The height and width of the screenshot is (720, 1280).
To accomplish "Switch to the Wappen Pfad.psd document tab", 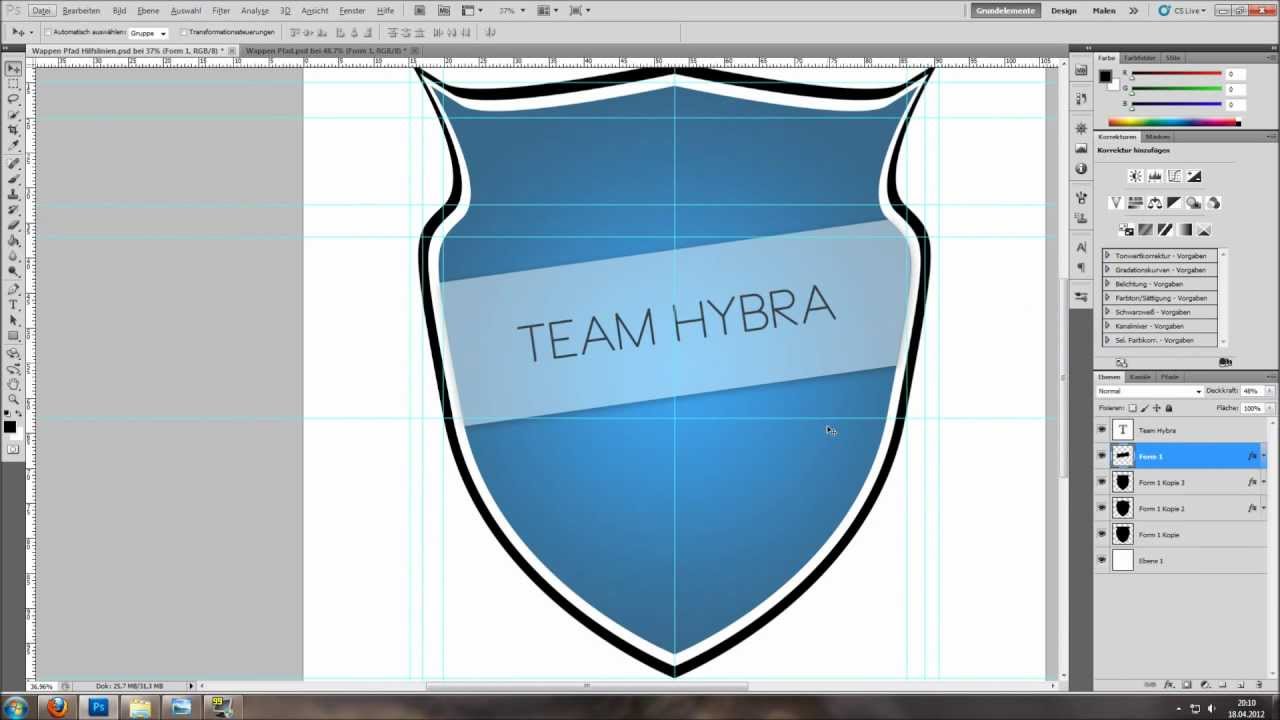I will point(323,50).
